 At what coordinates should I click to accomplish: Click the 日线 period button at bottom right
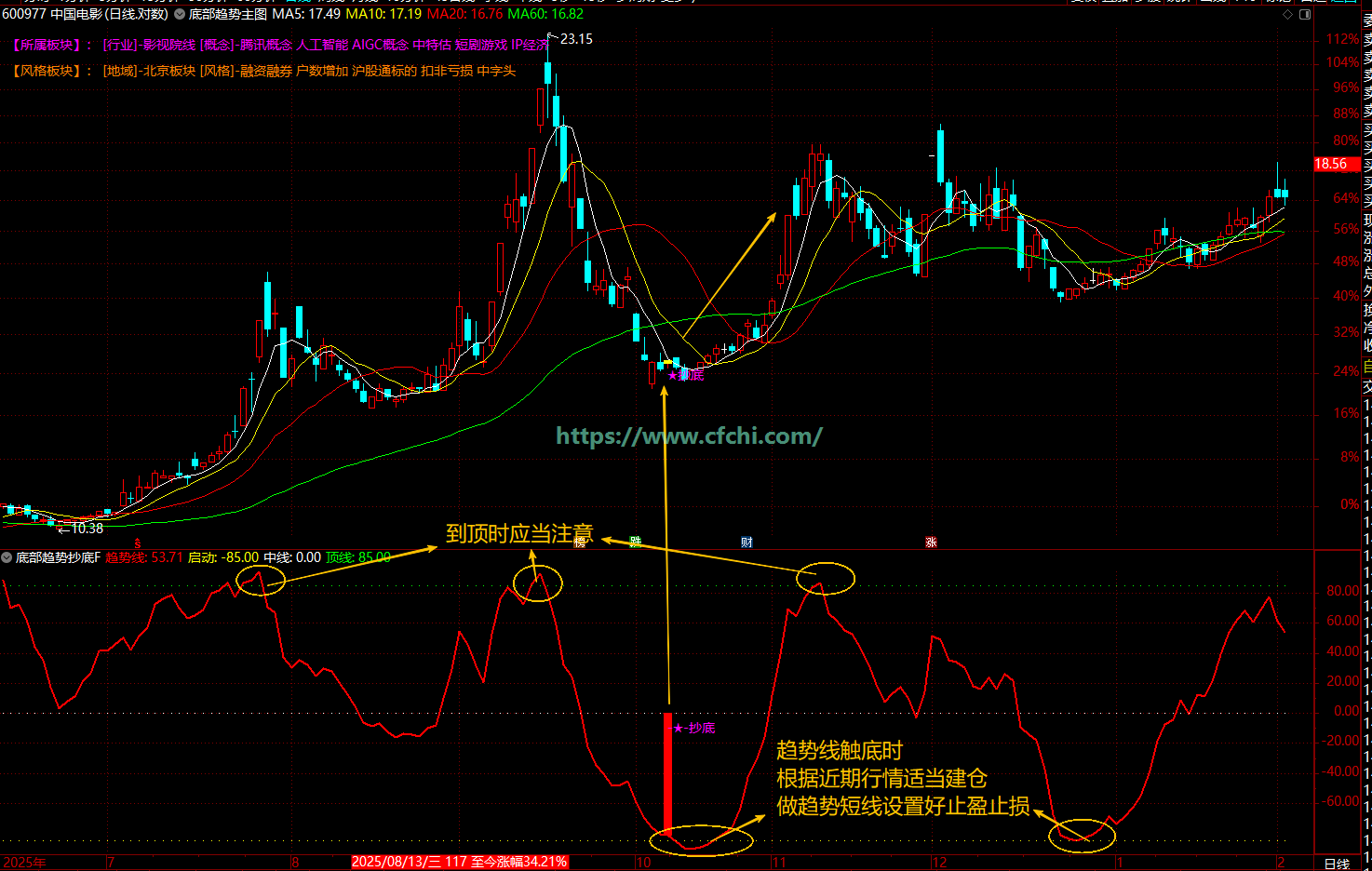pos(1337,863)
